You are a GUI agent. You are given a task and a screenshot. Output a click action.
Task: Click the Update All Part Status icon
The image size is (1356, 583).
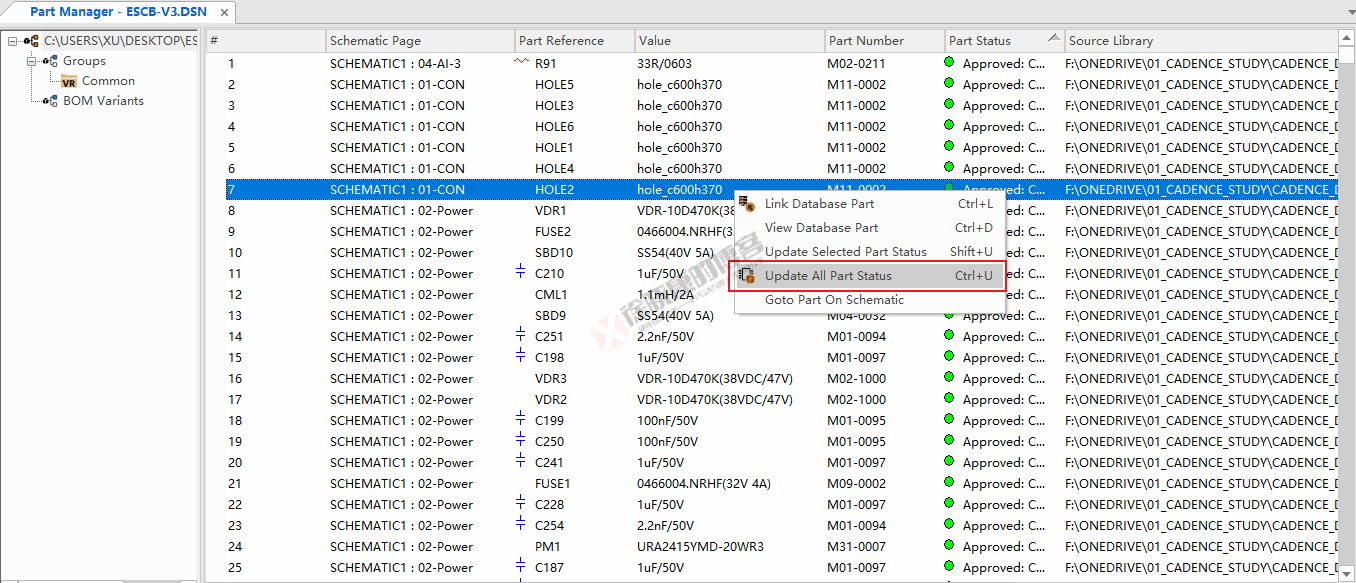[746, 276]
